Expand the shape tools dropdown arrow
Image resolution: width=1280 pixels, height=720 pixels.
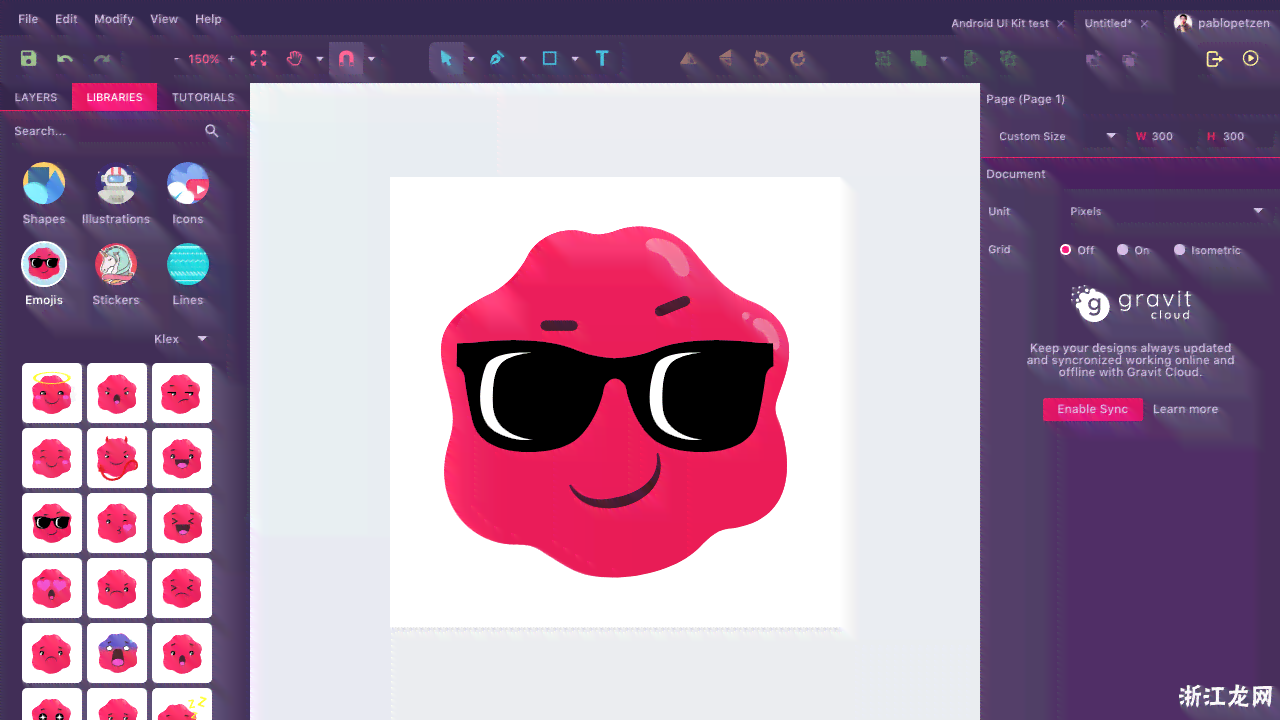575,59
